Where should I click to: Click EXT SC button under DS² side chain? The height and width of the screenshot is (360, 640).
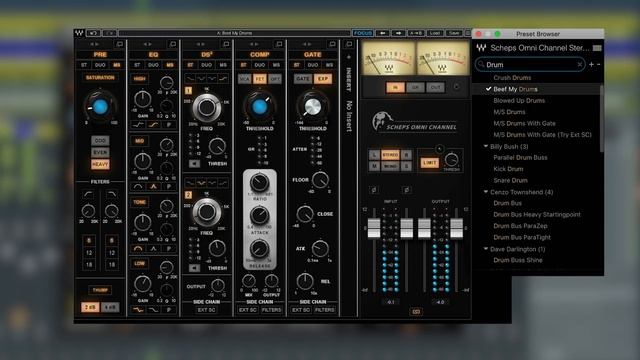pos(207,310)
